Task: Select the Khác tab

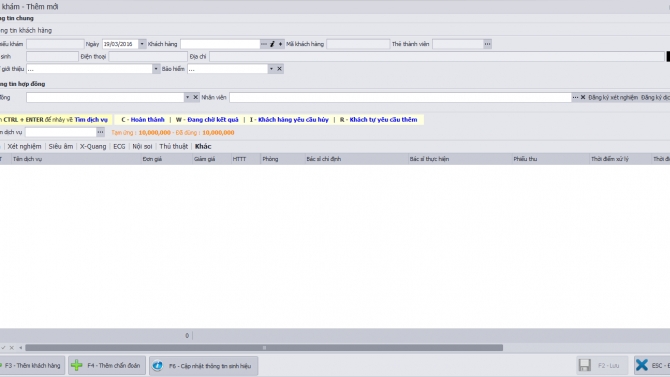Action: (x=203, y=146)
